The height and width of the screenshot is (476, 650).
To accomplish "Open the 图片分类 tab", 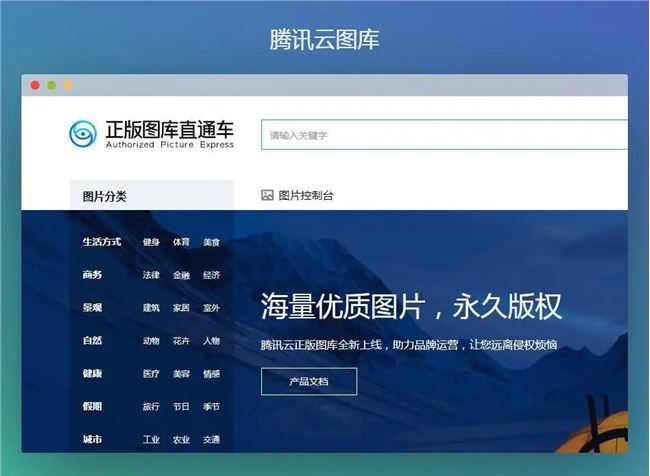I will click(x=151, y=195).
